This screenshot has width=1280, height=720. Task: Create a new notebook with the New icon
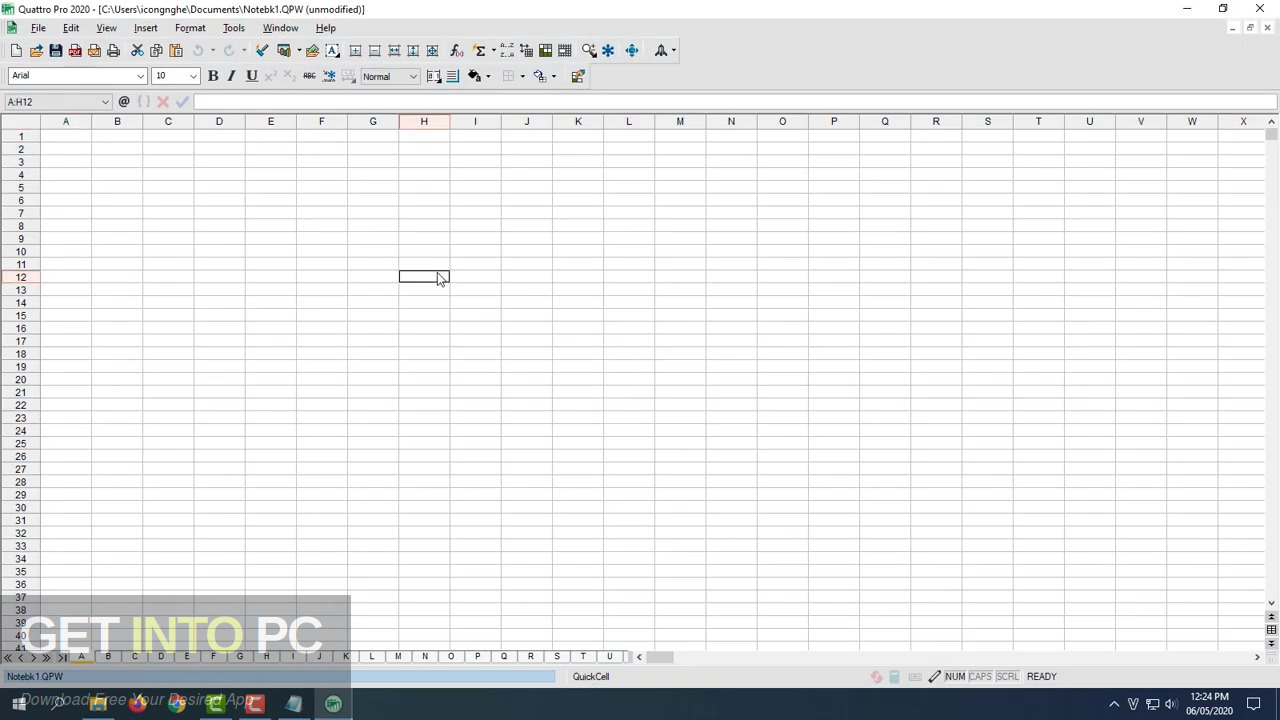coord(16,51)
